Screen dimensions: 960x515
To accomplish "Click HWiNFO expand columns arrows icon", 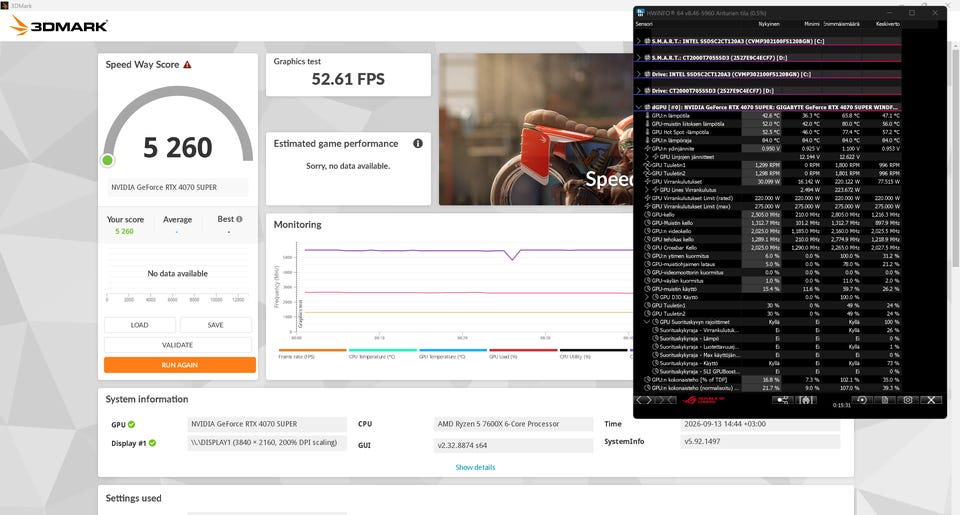I will [x=644, y=400].
